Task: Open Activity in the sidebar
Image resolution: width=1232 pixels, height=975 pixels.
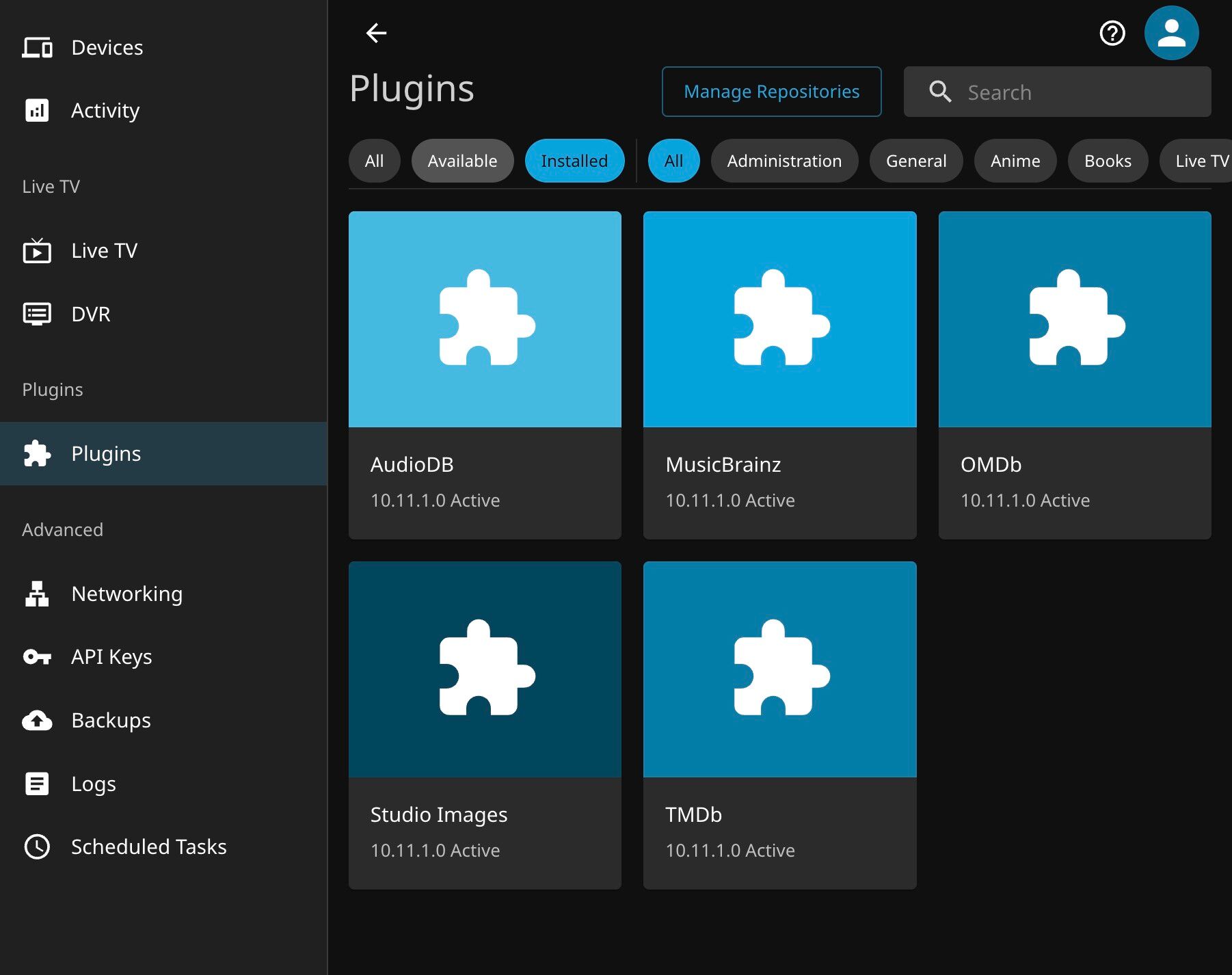Action: (163, 110)
